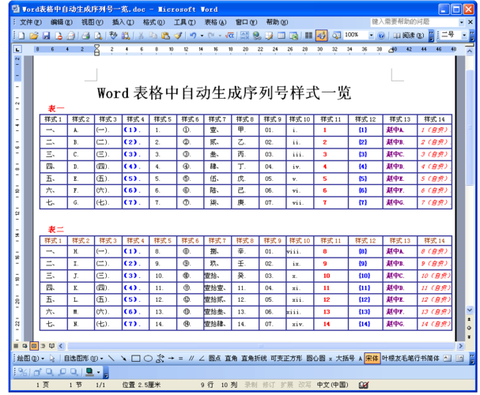This screenshot has height=395, width=480.
Task: Open the 格式 Format menu
Action: (154, 22)
